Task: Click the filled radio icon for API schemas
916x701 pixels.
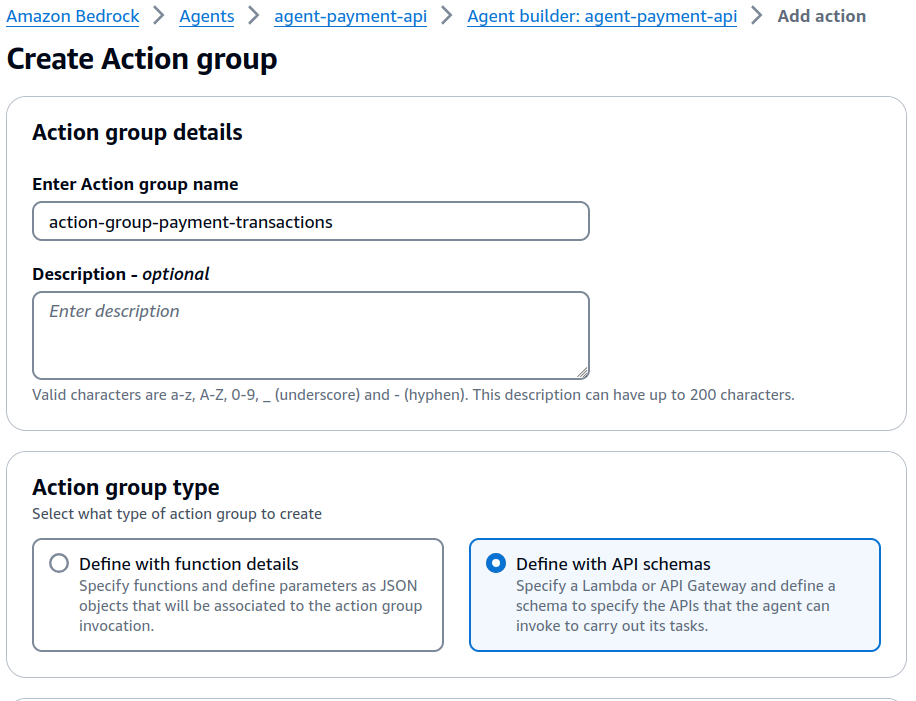Action: pos(496,563)
